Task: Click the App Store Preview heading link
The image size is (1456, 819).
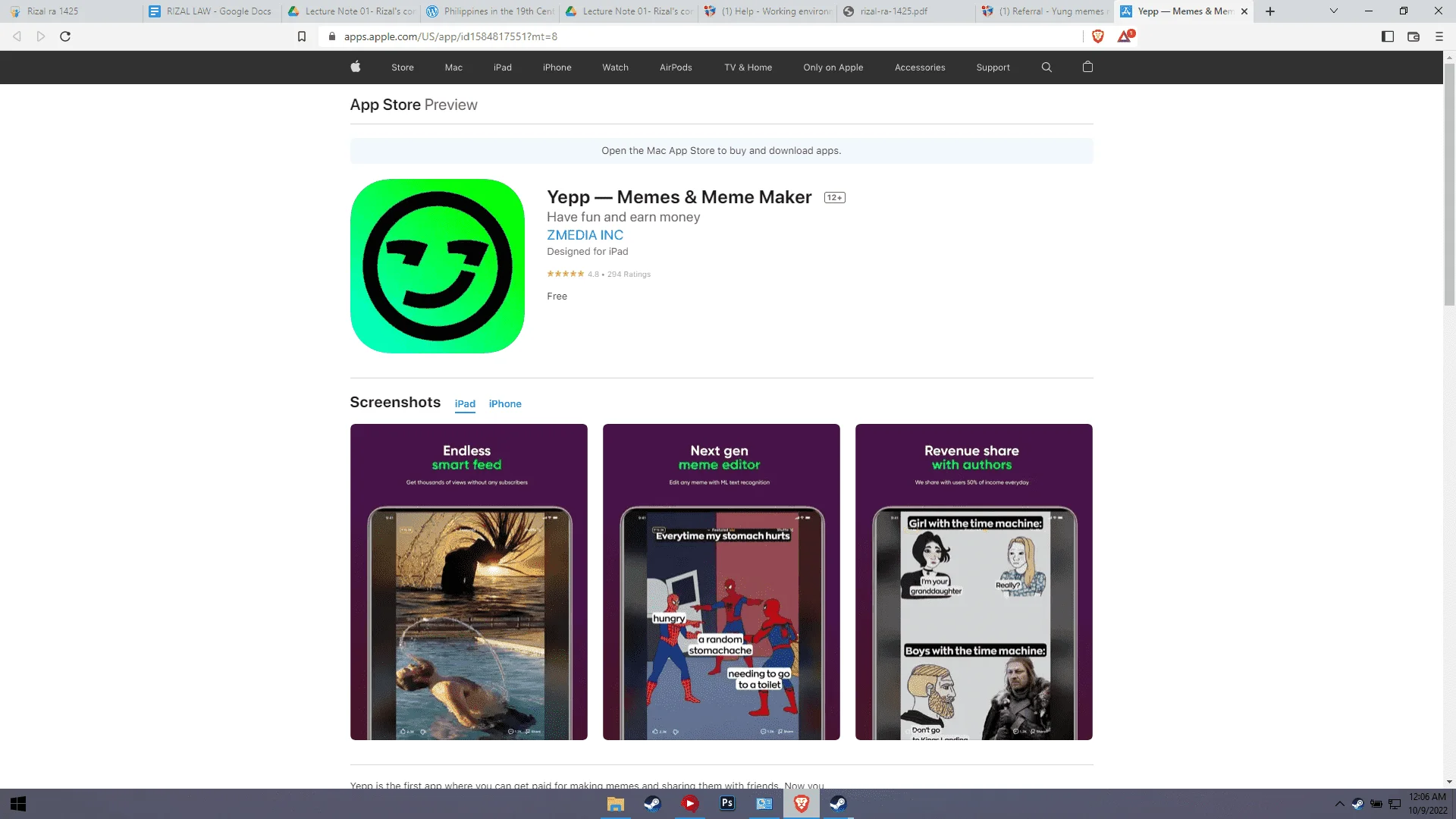Action: point(413,105)
